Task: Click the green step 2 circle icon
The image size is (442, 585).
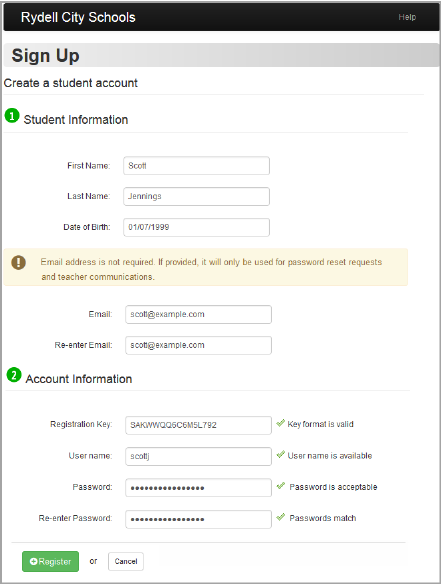Action: [x=14, y=375]
